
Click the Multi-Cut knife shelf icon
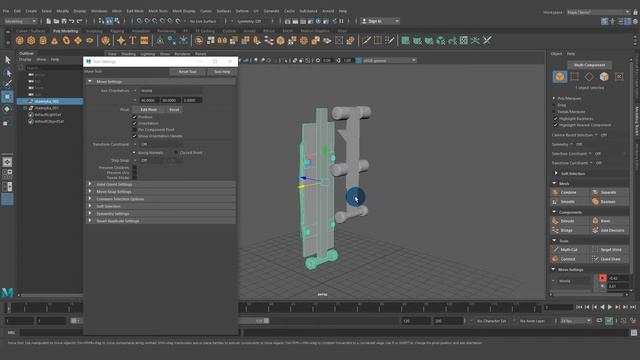coord(366,40)
